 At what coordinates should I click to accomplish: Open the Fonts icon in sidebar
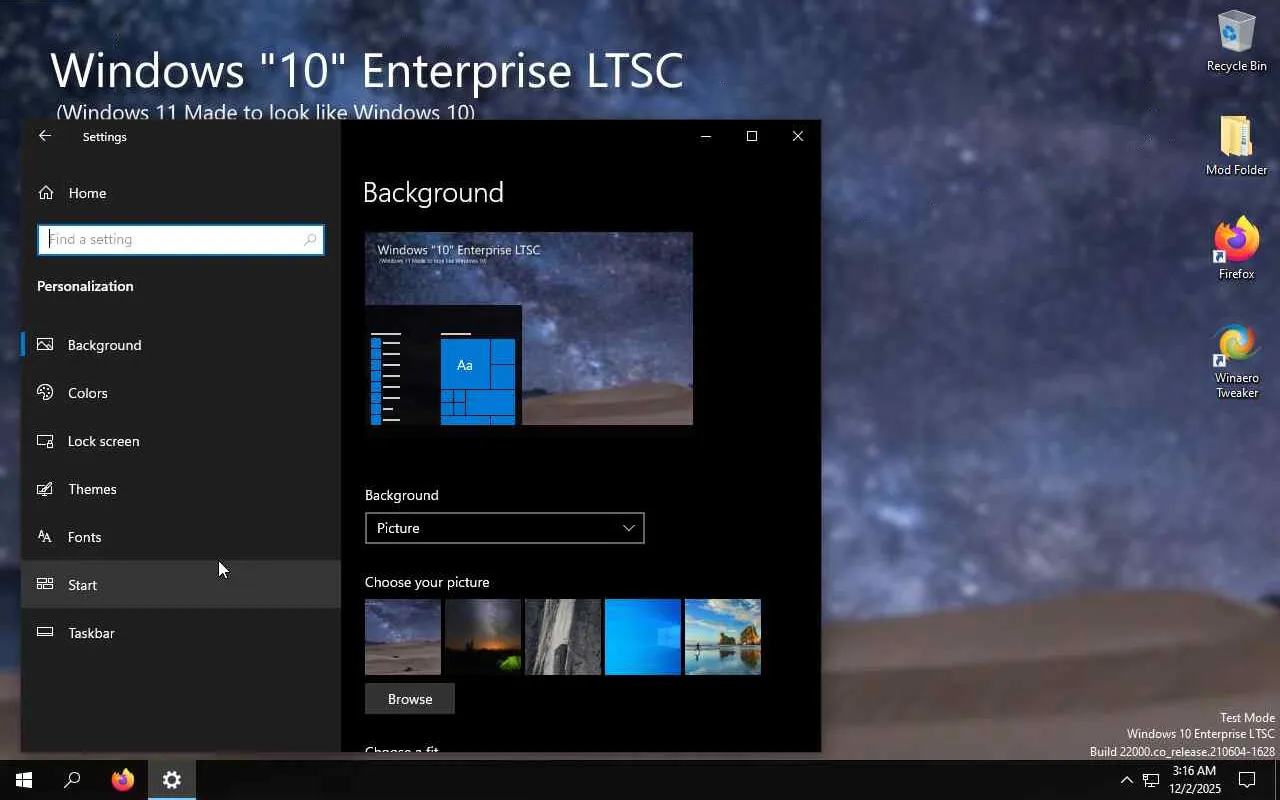(45, 537)
